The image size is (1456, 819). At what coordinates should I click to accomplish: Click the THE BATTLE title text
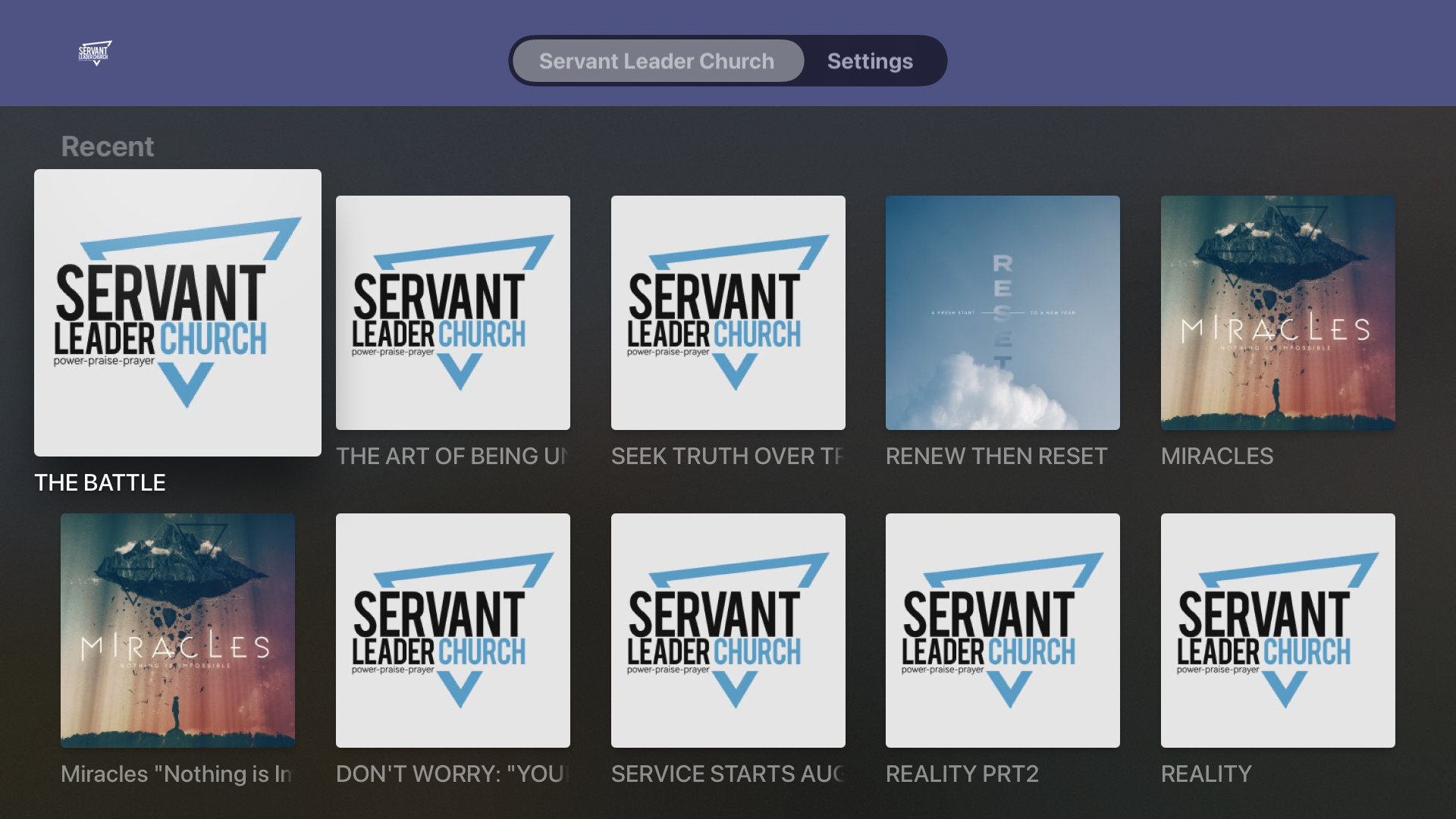100,482
